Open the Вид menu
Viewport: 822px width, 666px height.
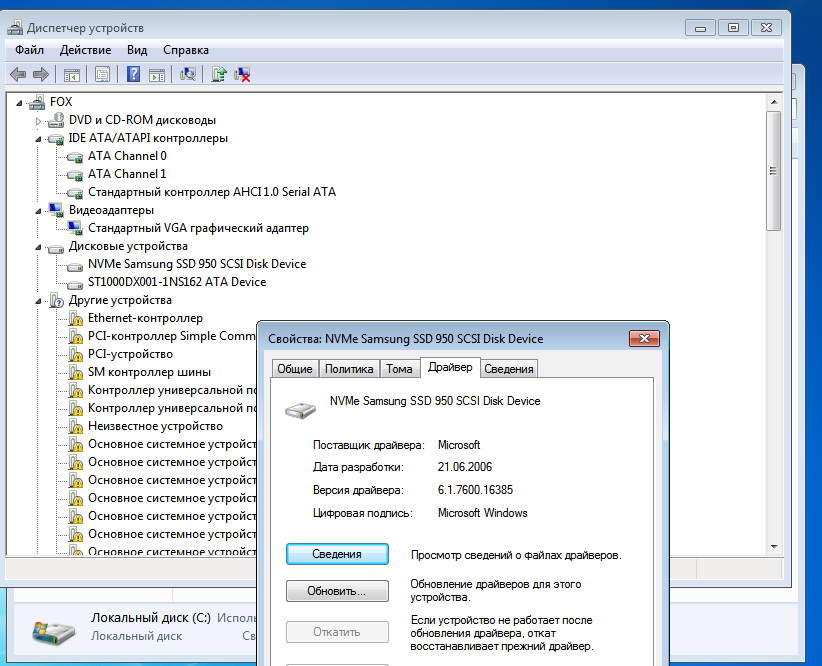click(137, 50)
